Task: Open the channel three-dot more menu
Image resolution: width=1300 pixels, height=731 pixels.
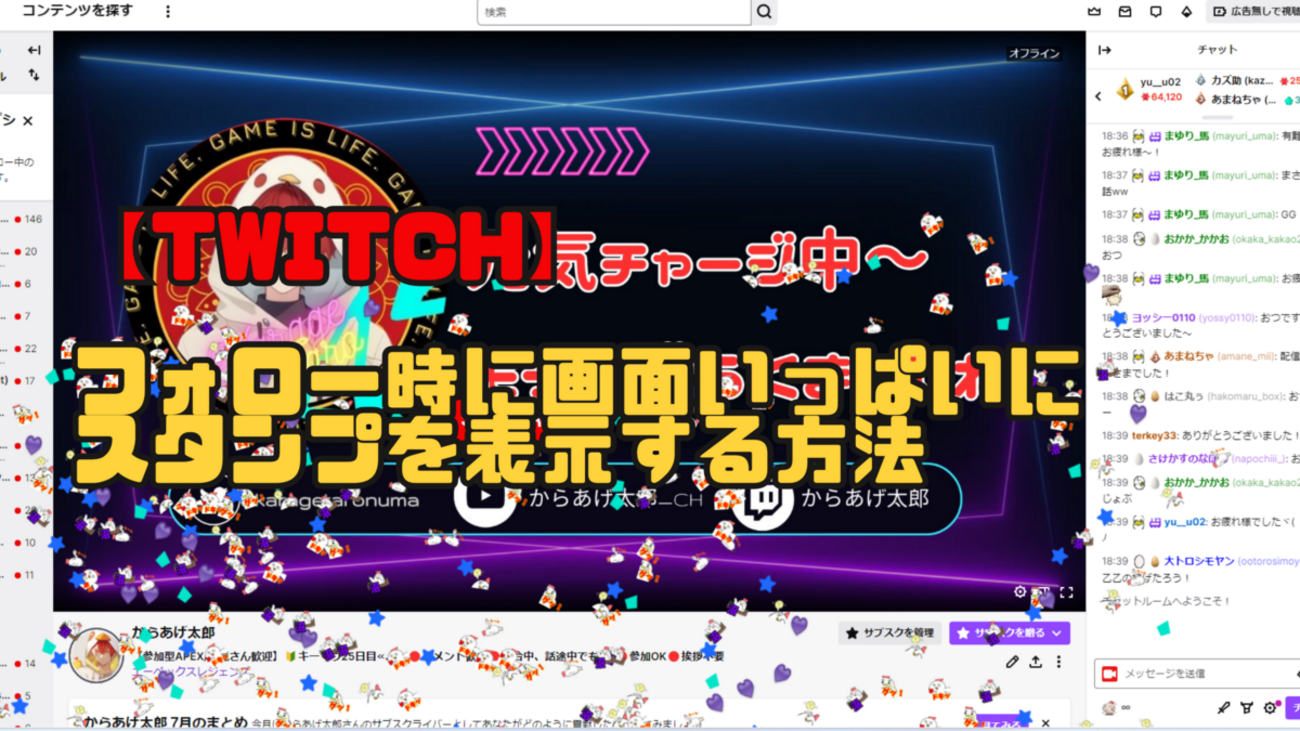Action: pyautogui.click(x=1059, y=662)
